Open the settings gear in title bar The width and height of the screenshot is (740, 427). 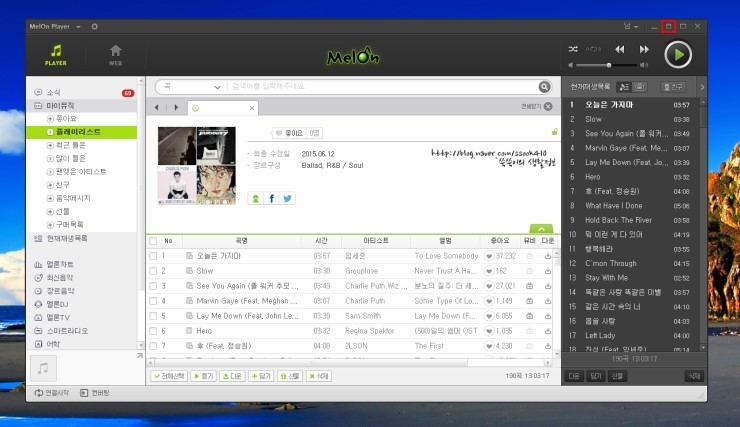[94, 26]
